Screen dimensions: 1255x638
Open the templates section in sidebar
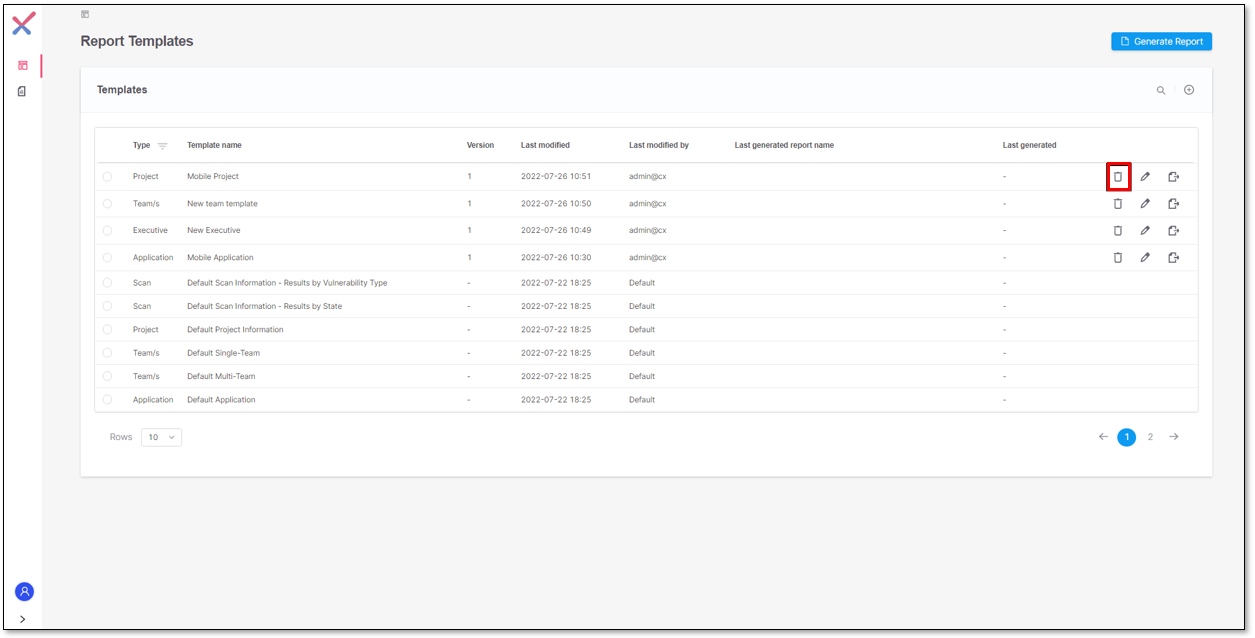(x=23, y=66)
